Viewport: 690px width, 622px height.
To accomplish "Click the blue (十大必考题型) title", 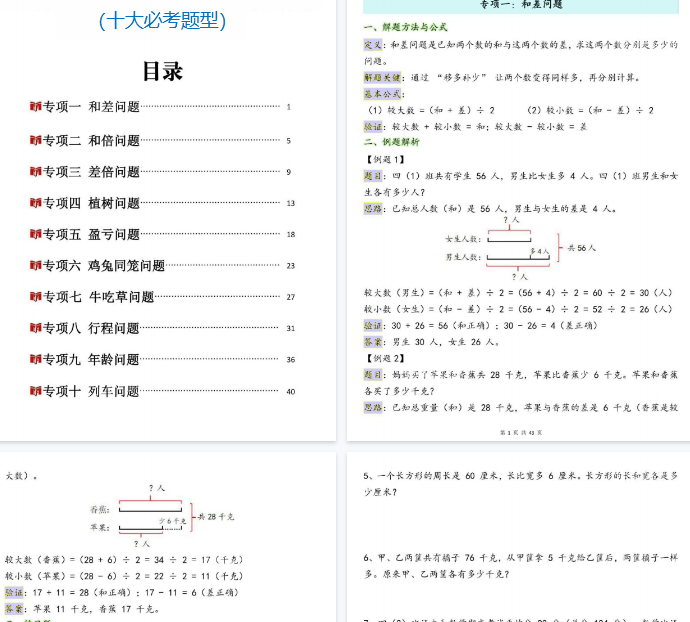I will (x=163, y=20).
